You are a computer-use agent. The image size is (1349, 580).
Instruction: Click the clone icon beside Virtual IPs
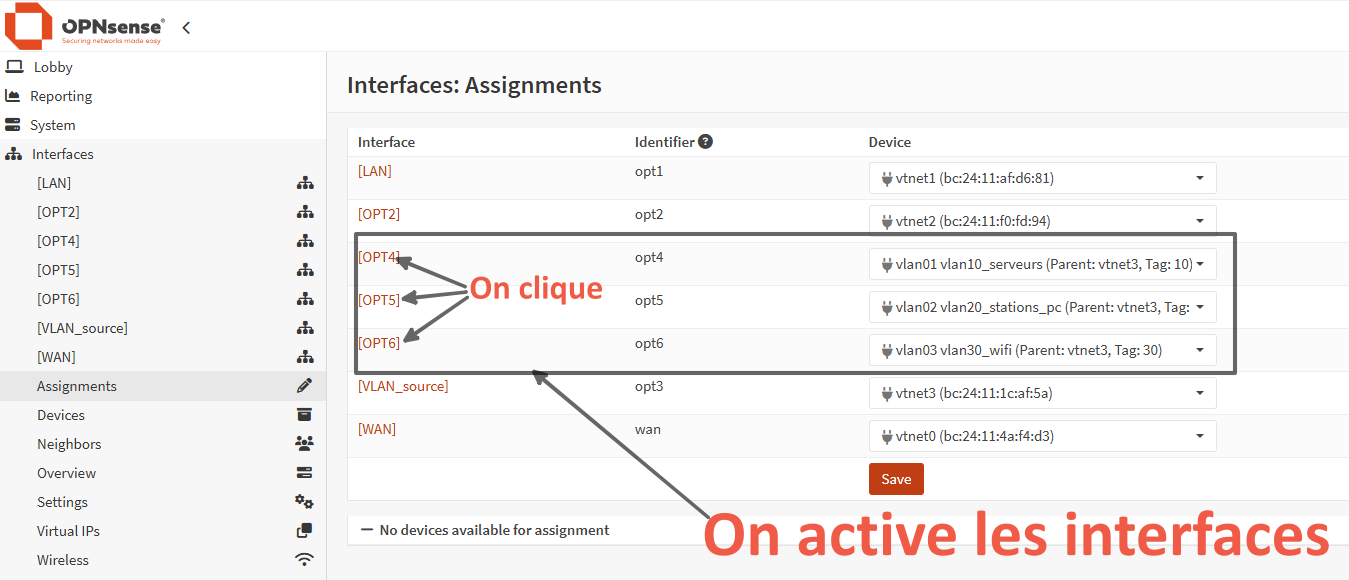(x=304, y=531)
